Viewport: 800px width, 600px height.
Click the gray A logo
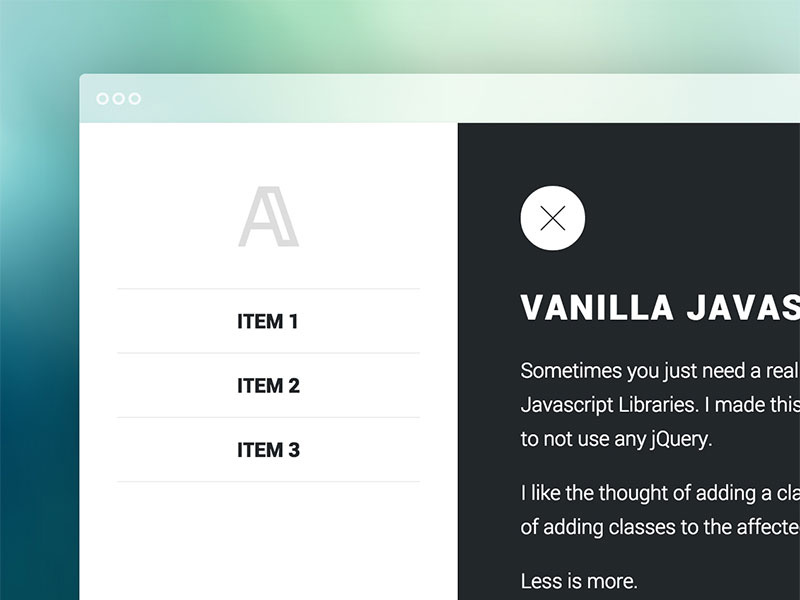[268, 218]
